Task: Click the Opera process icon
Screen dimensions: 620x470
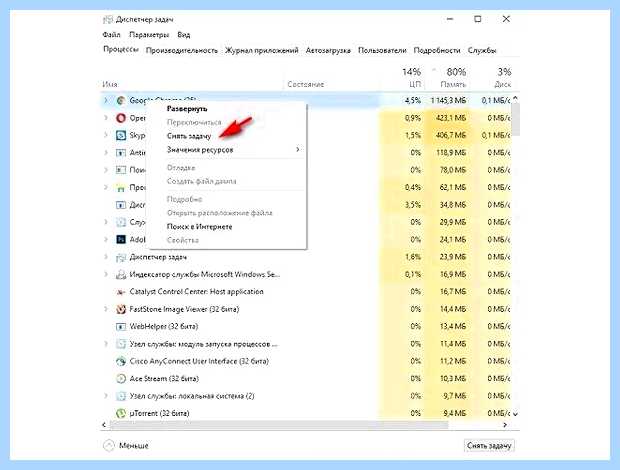Action: (x=121, y=118)
